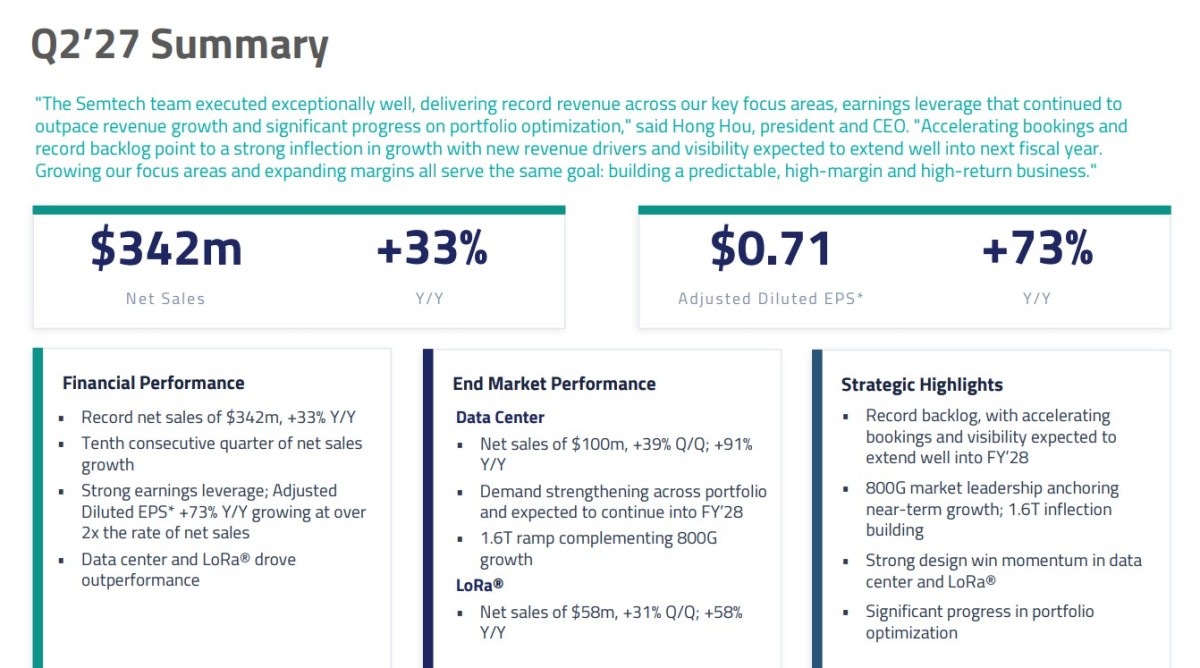
Task: Click the Q2'27 Summary title
Action: click(179, 45)
